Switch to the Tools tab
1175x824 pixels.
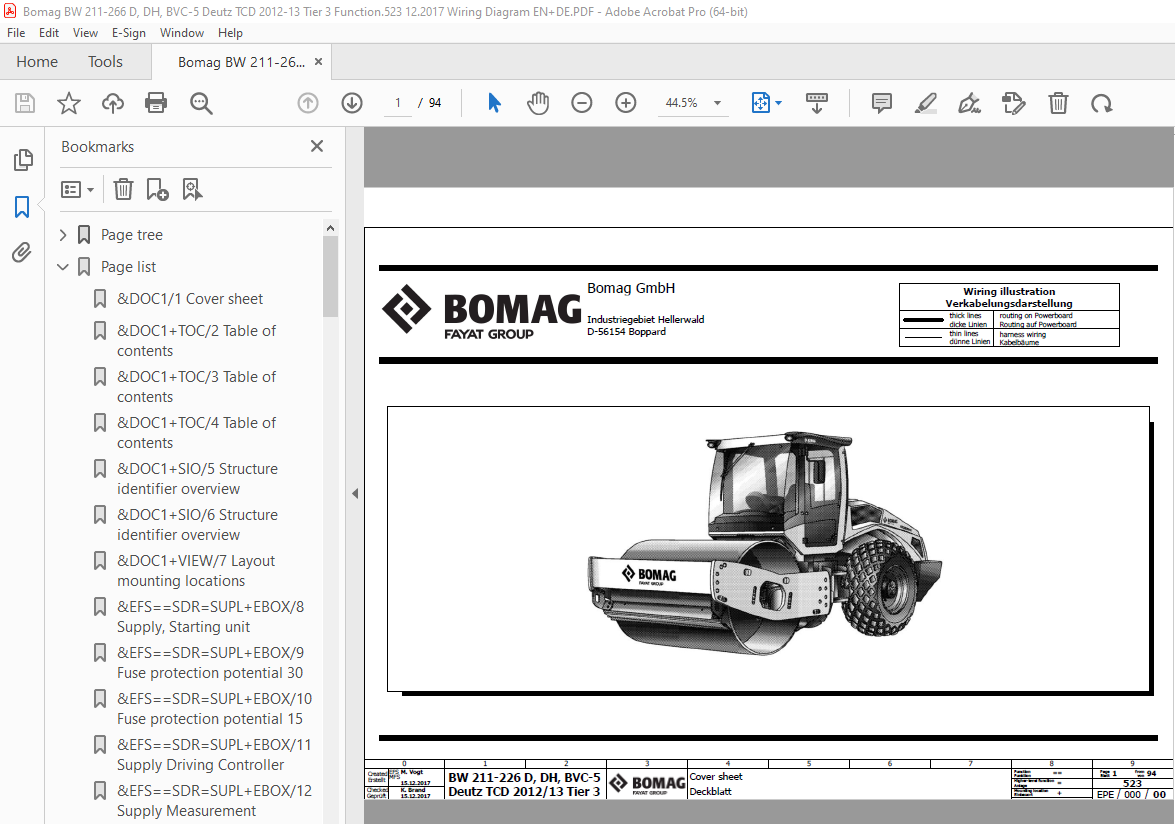point(105,61)
